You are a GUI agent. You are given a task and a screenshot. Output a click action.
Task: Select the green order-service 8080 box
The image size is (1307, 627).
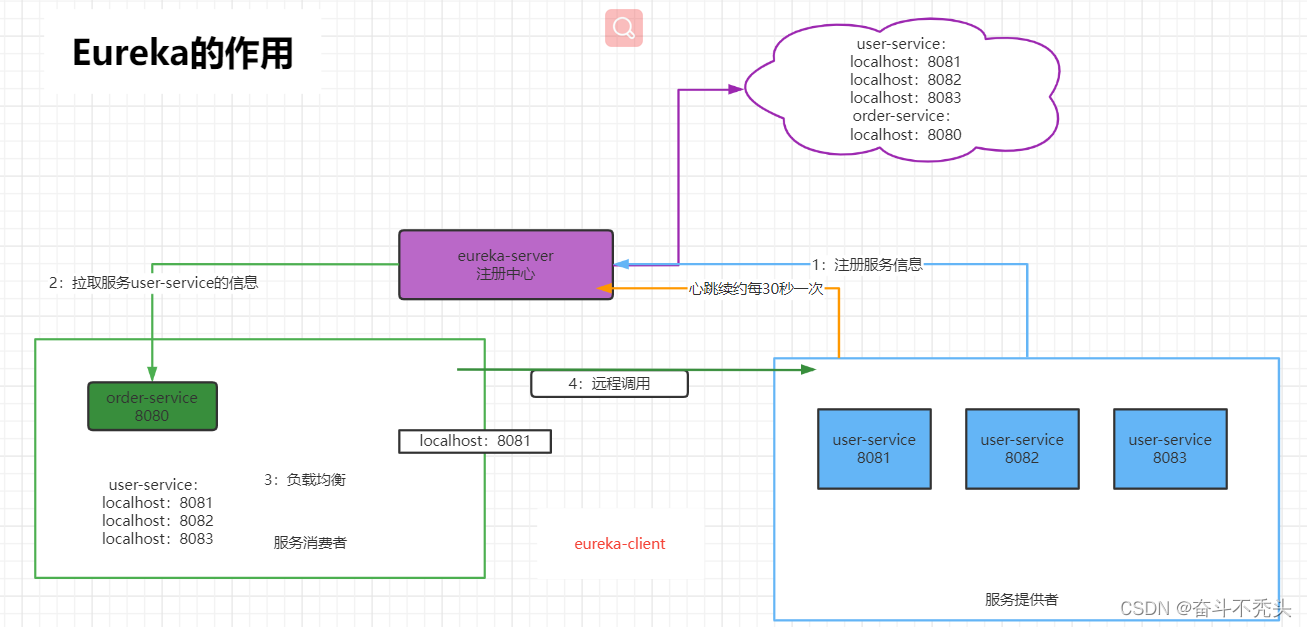click(x=152, y=406)
